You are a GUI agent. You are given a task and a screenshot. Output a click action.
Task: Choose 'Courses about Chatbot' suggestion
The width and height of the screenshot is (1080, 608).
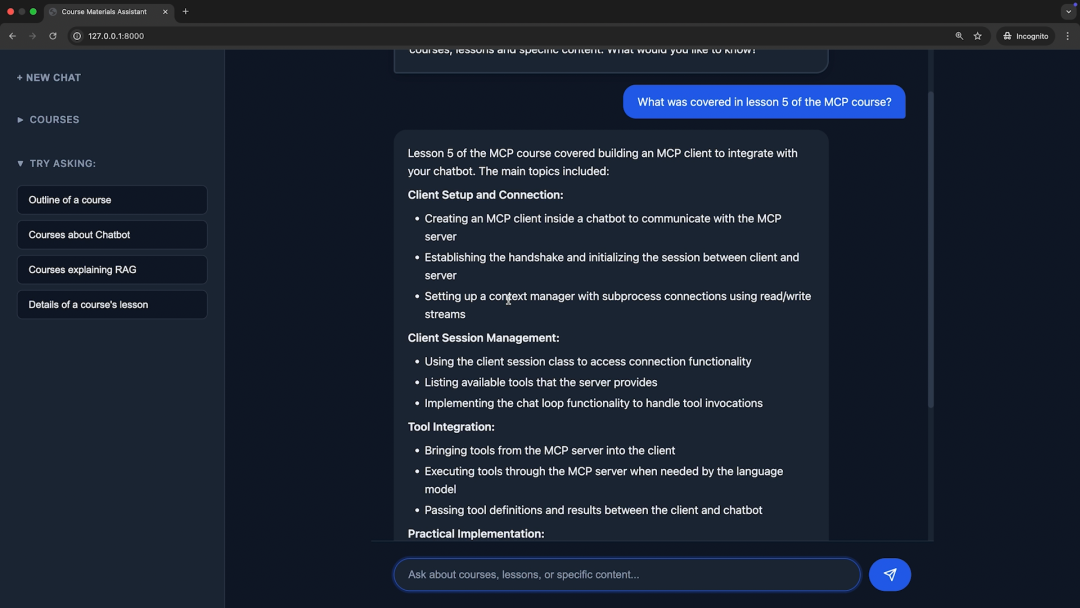(112, 235)
